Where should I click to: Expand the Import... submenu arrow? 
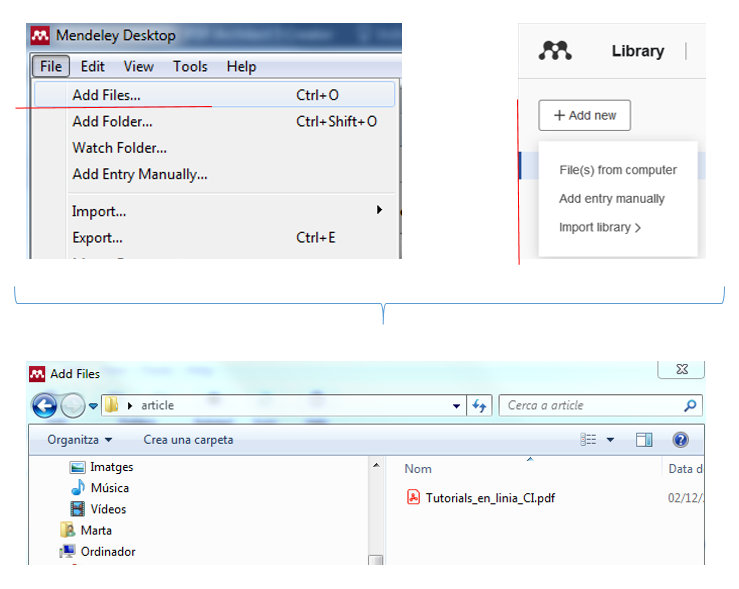[379, 210]
